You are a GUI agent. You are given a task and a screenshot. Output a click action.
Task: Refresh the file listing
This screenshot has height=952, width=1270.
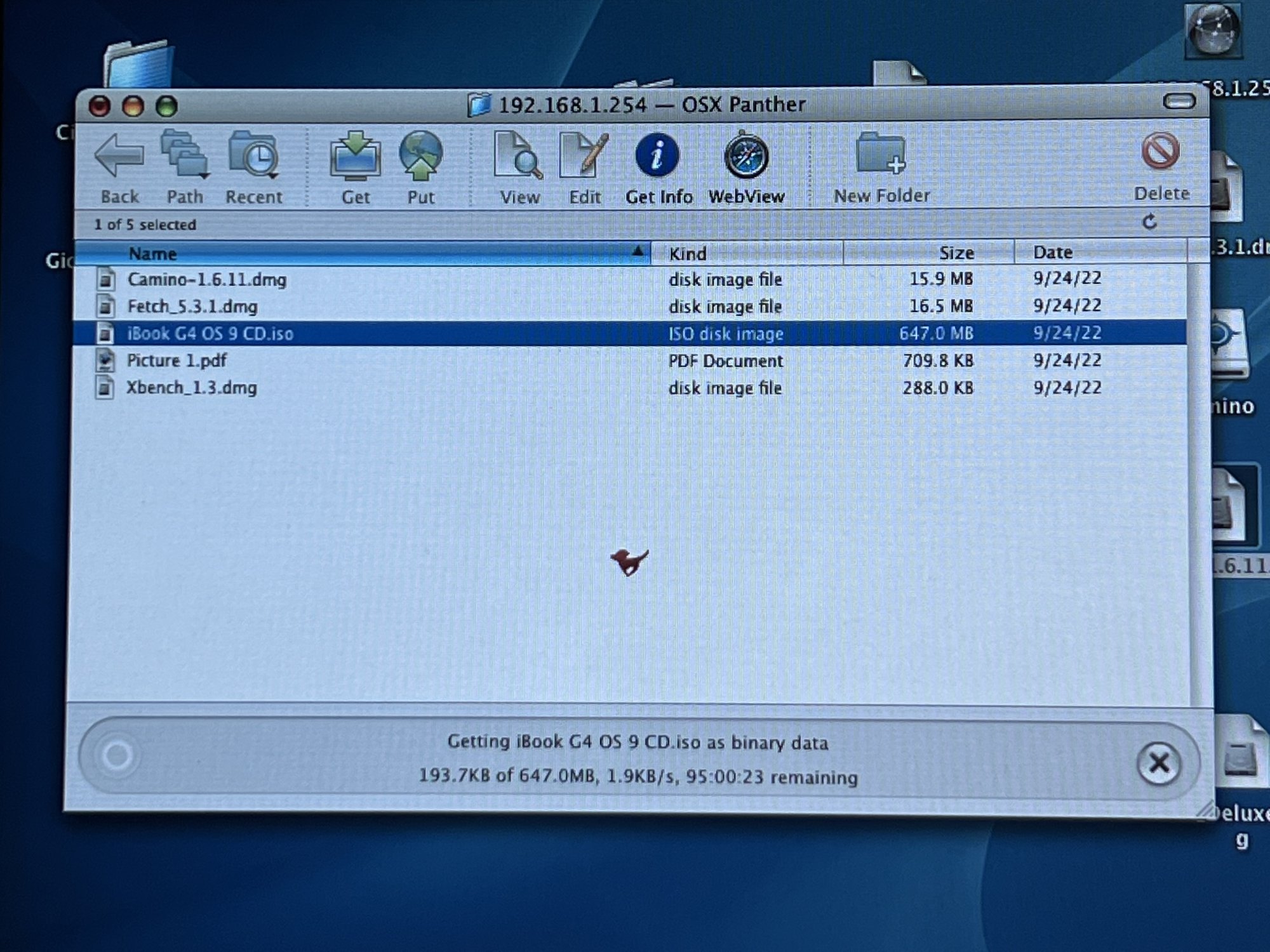[1149, 222]
